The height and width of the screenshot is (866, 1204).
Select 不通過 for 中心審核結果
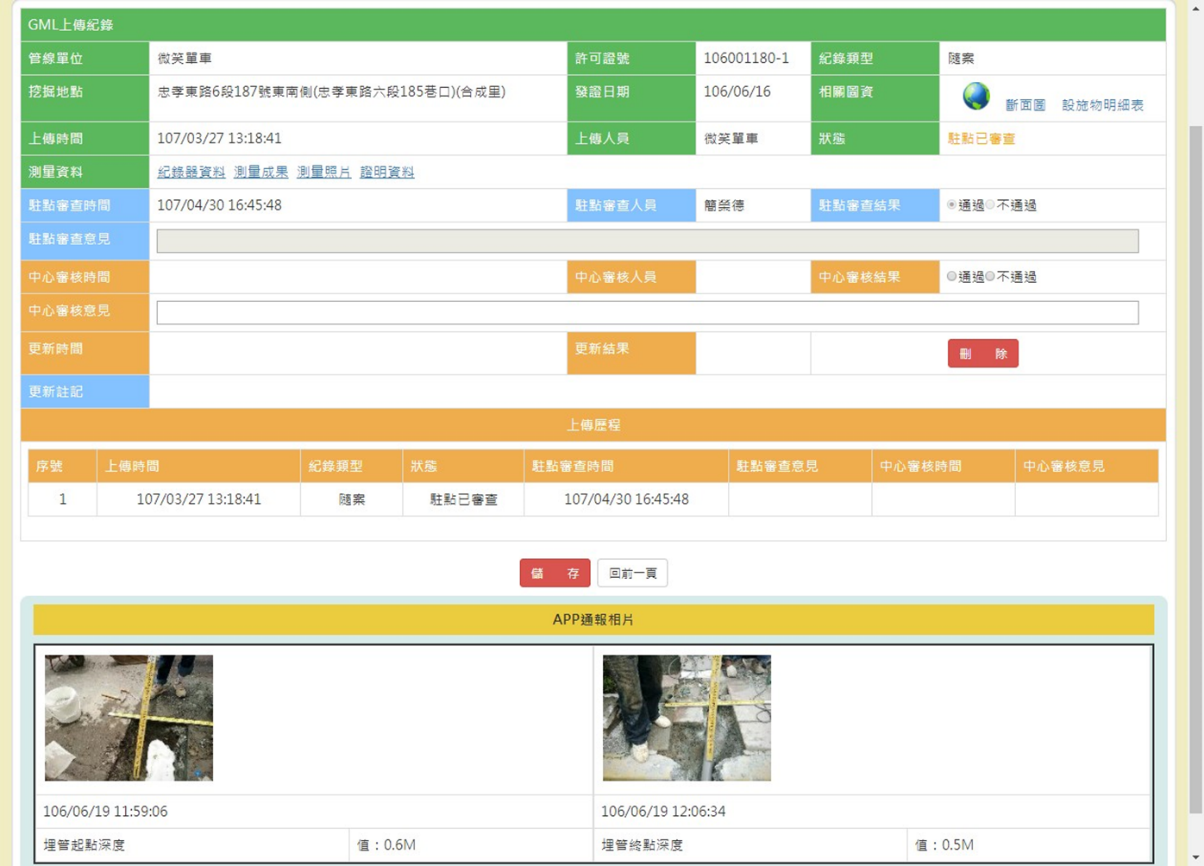pos(991,277)
